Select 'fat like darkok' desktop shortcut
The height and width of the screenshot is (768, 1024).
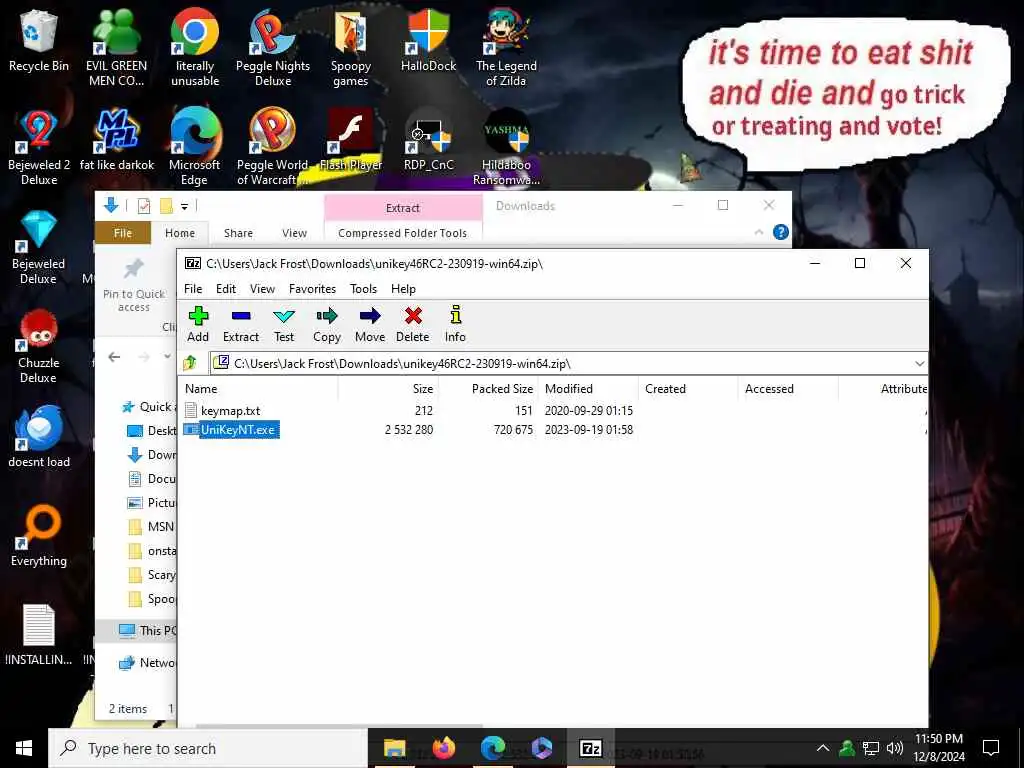116,140
